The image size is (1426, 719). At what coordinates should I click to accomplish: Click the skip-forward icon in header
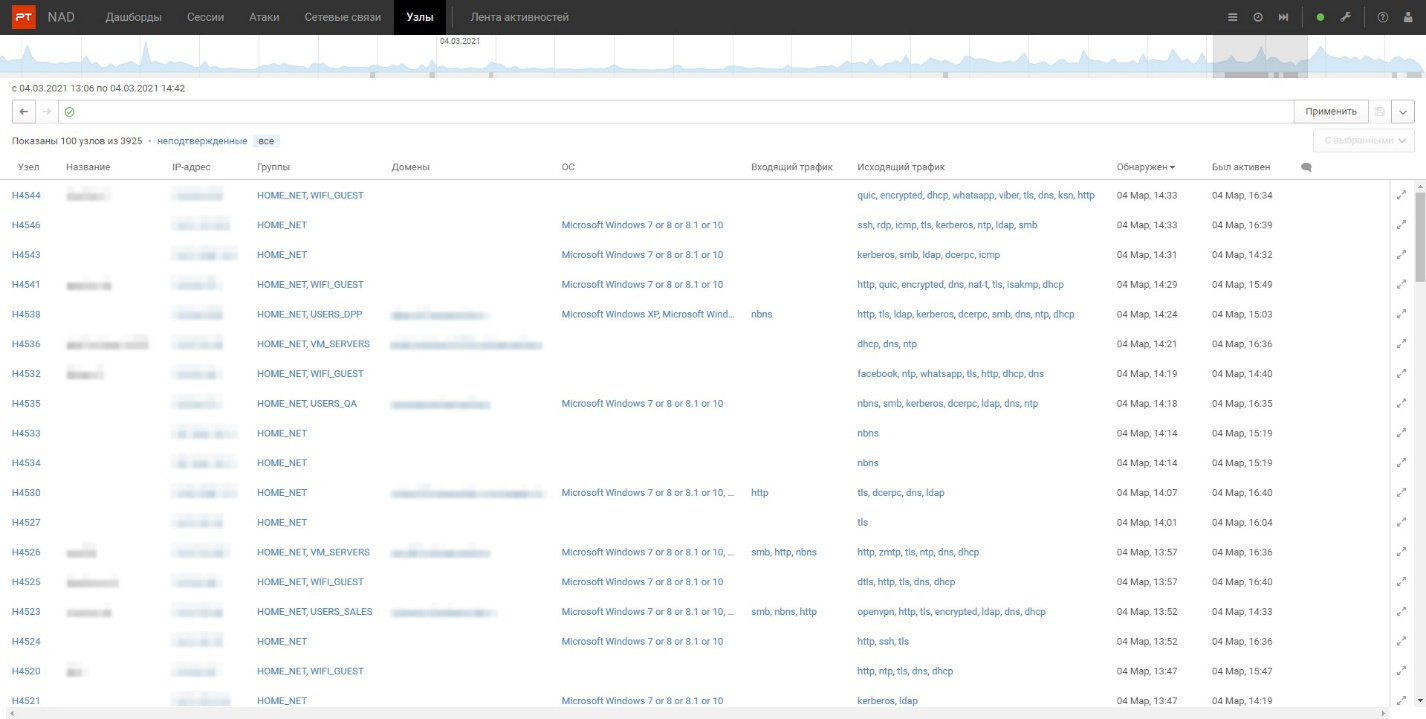(1284, 17)
